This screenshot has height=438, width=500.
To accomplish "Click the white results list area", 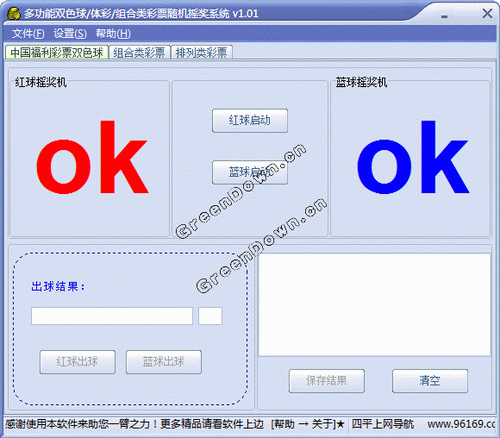I will 374,305.
